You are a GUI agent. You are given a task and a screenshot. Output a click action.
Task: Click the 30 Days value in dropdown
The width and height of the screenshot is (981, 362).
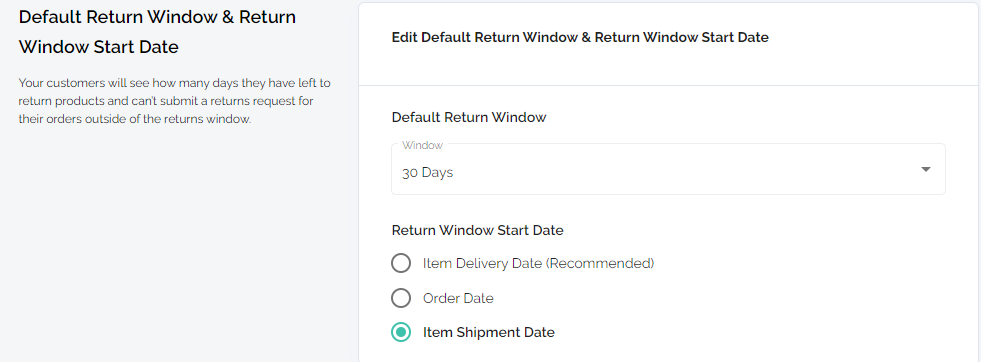coord(427,173)
